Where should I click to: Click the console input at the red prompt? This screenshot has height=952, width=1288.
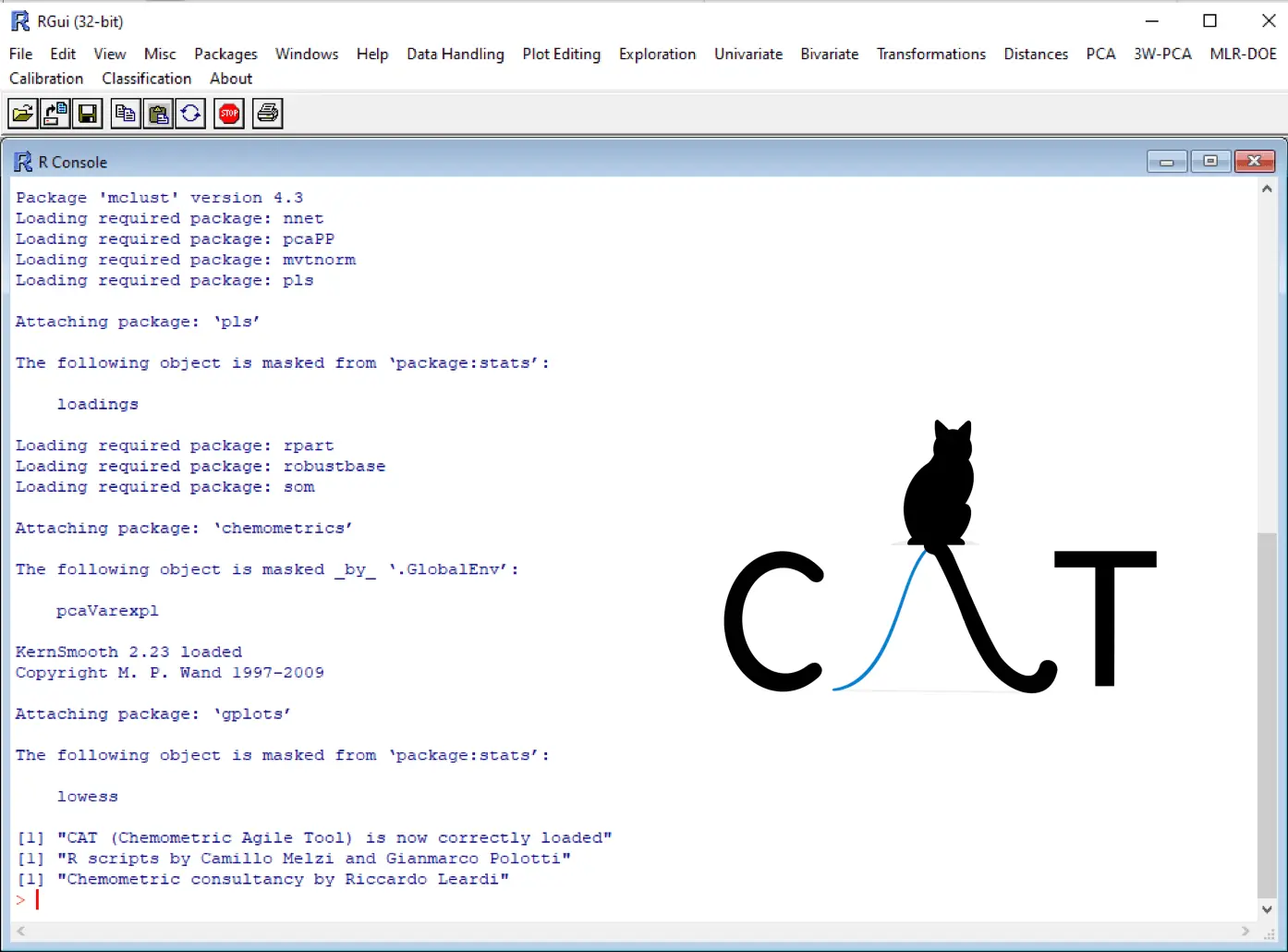click(x=39, y=899)
